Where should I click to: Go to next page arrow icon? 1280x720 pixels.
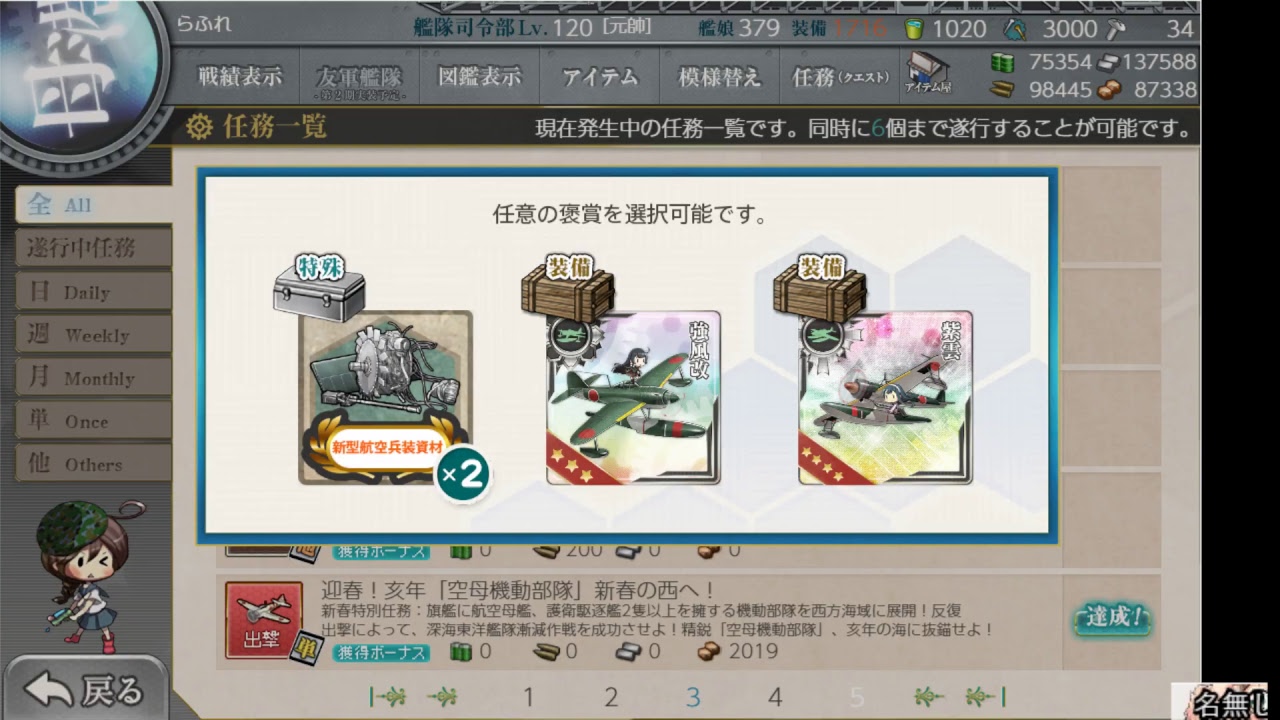click(929, 696)
